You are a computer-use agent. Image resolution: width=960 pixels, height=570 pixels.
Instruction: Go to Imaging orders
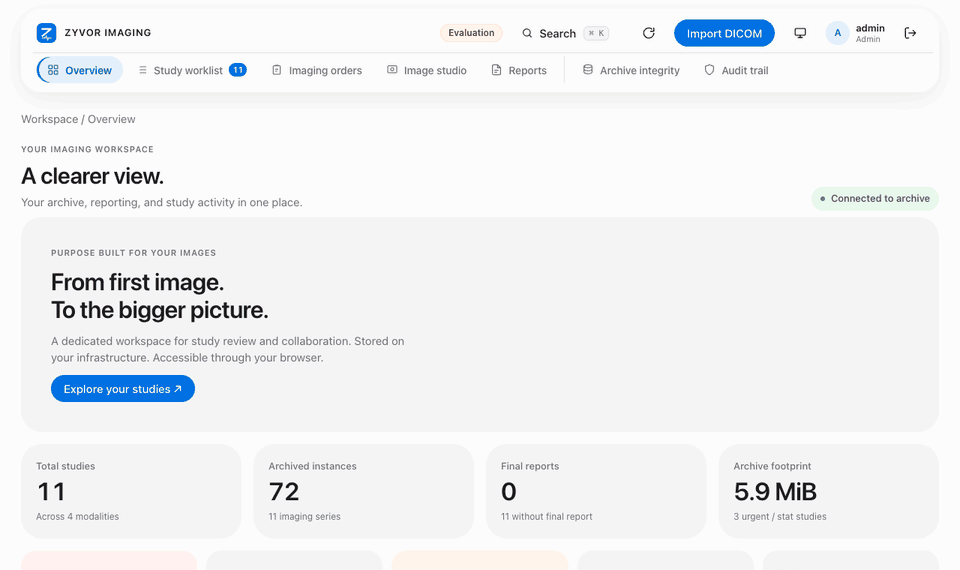click(x=317, y=70)
